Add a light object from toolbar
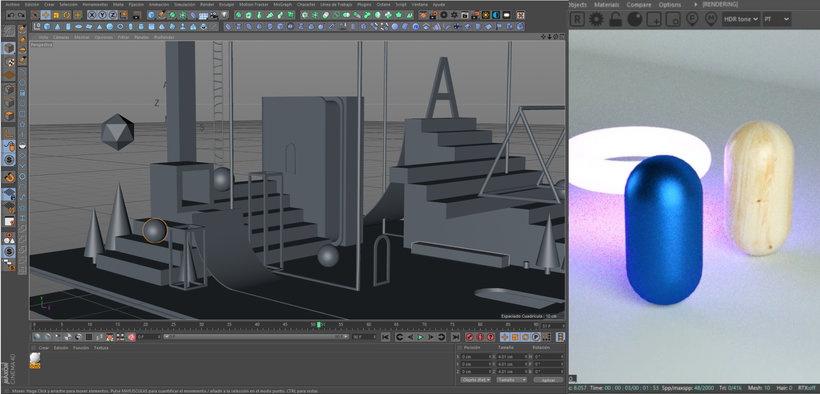This screenshot has height=394, width=820. click(224, 15)
